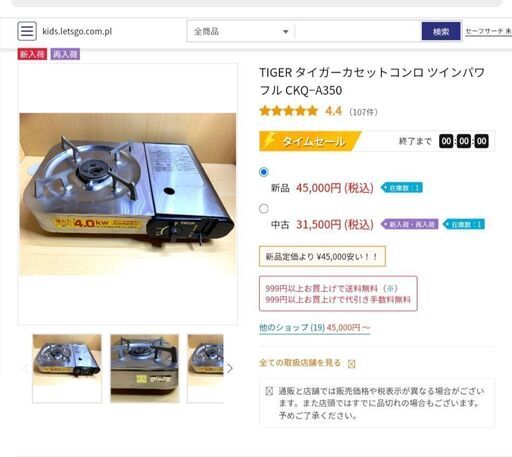Image resolution: width=512 pixels, height=457 pixels.
Task: Click the 新入荷 red badge
Action: click(32, 54)
